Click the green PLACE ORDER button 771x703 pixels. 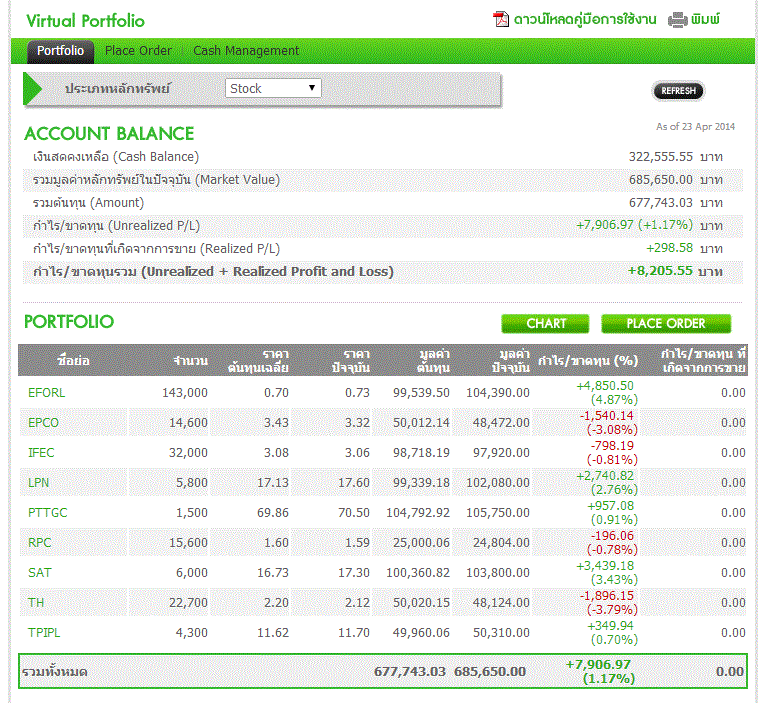pyautogui.click(x=666, y=324)
